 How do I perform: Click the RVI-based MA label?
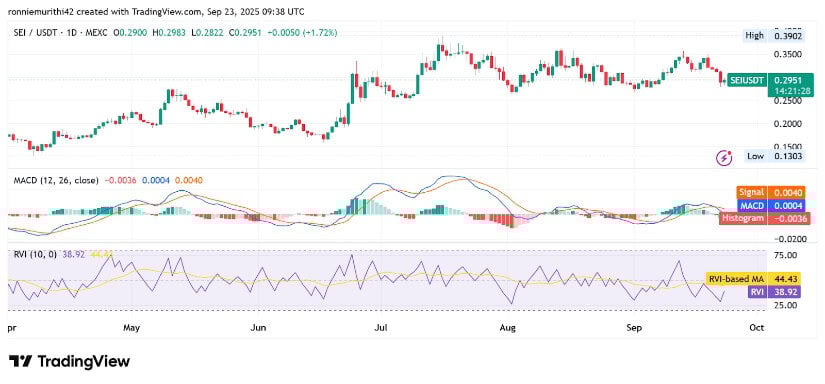click(x=736, y=279)
